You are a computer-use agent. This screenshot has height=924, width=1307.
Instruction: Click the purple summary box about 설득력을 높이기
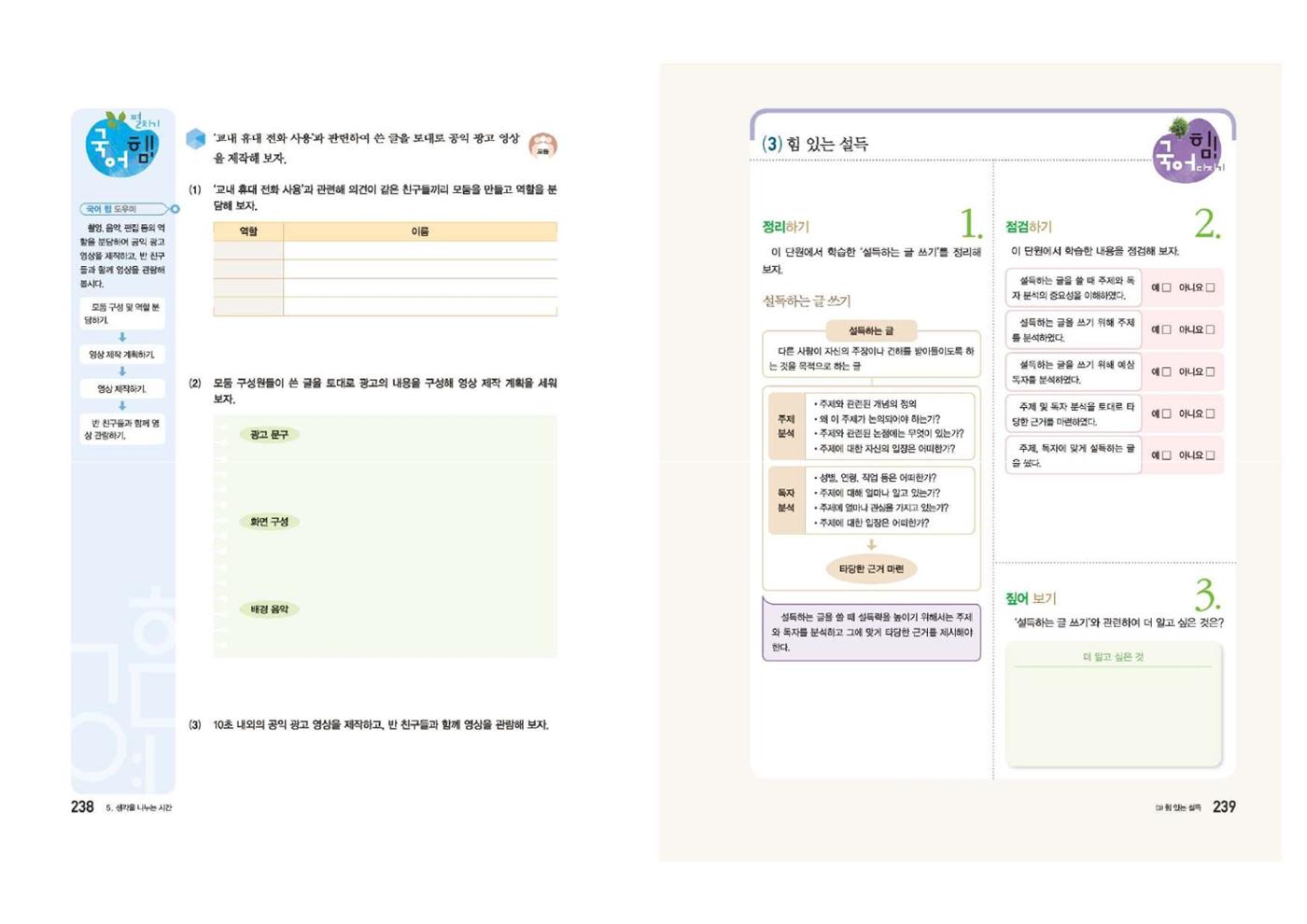coord(871,632)
